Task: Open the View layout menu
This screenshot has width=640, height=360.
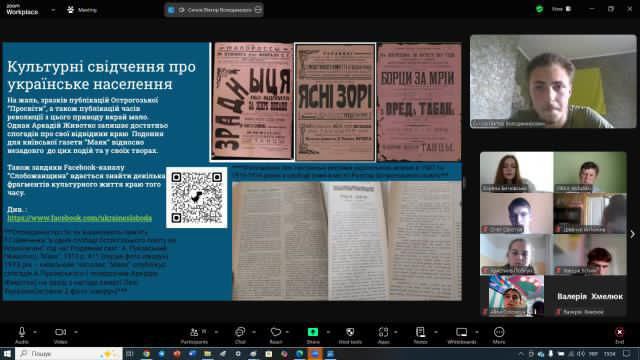Action: pos(561,9)
